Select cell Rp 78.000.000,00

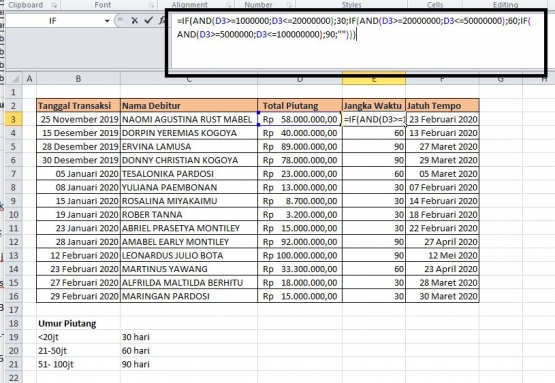(300, 160)
